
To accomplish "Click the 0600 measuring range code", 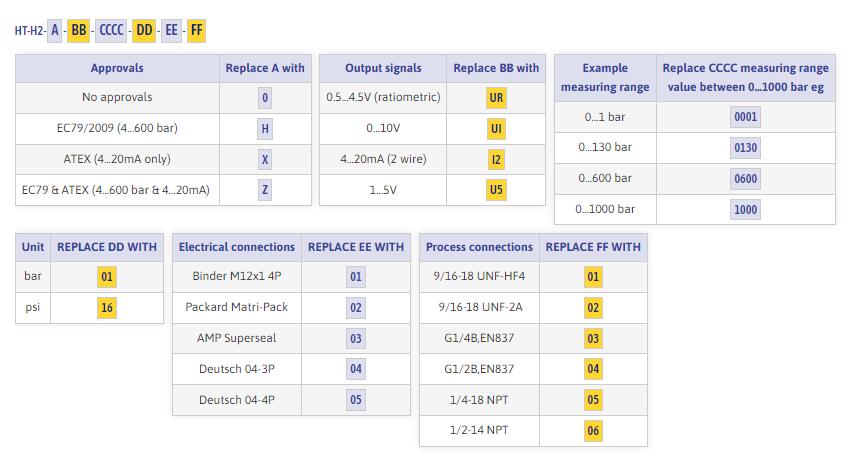I will (746, 179).
